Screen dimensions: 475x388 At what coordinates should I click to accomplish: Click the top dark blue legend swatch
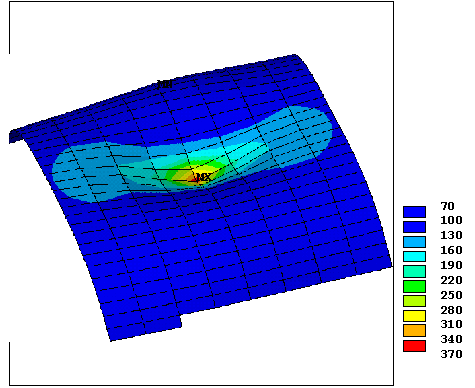point(414,212)
